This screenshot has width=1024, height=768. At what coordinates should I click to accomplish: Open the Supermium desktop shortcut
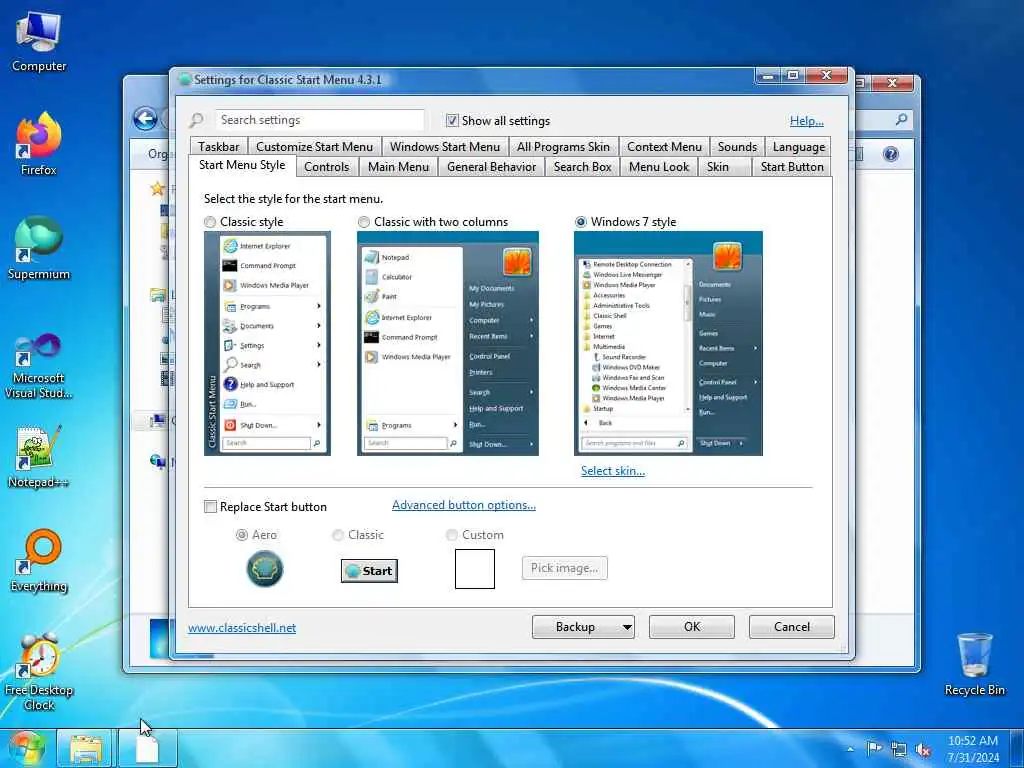pyautogui.click(x=39, y=248)
